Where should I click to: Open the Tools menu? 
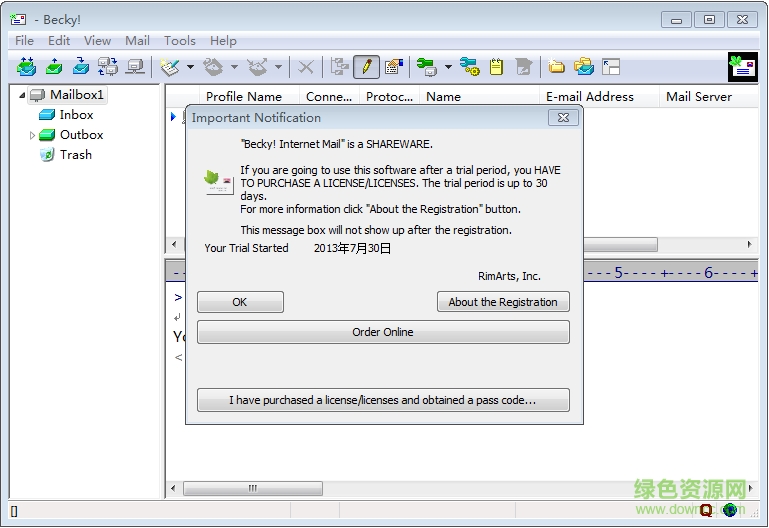click(179, 40)
